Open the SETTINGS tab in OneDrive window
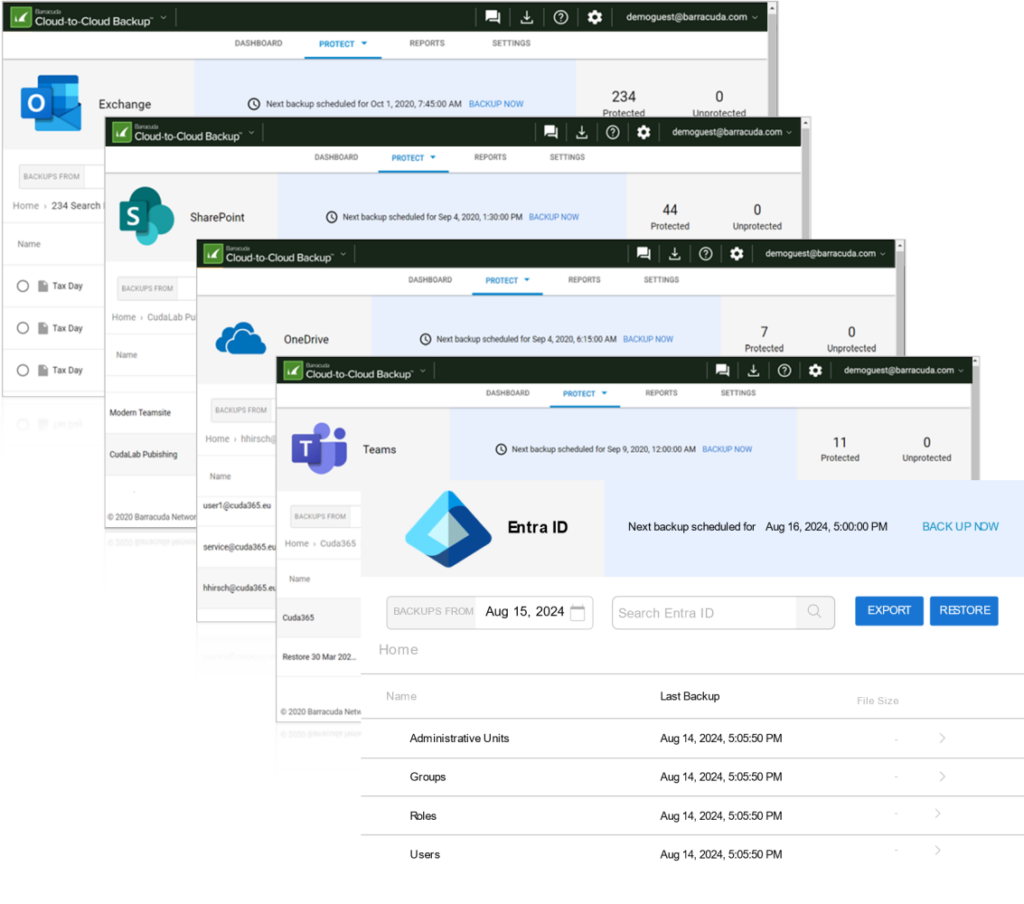This screenshot has height=904, width=1024. tap(662, 280)
